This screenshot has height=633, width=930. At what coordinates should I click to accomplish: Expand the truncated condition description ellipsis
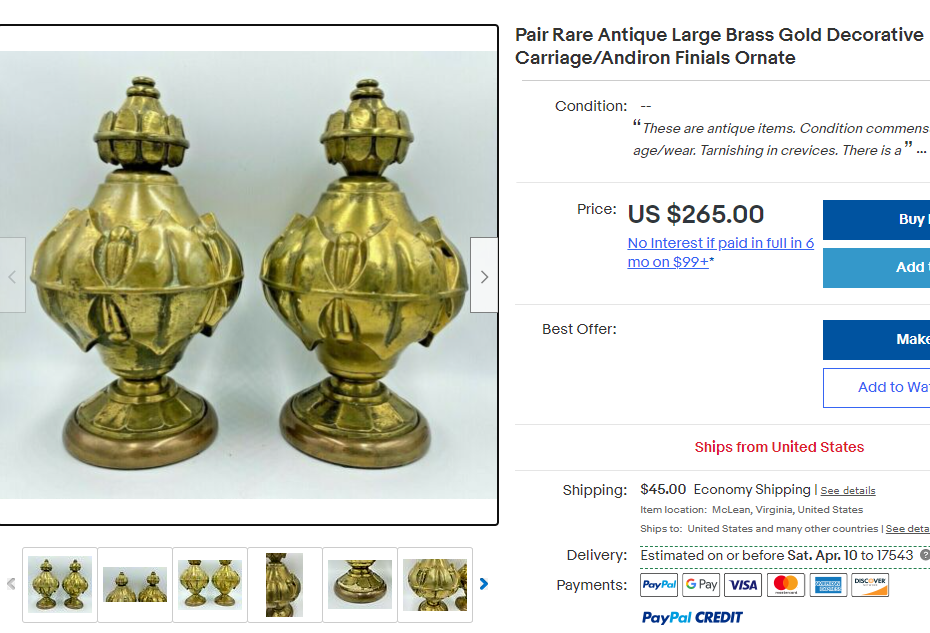tap(921, 151)
